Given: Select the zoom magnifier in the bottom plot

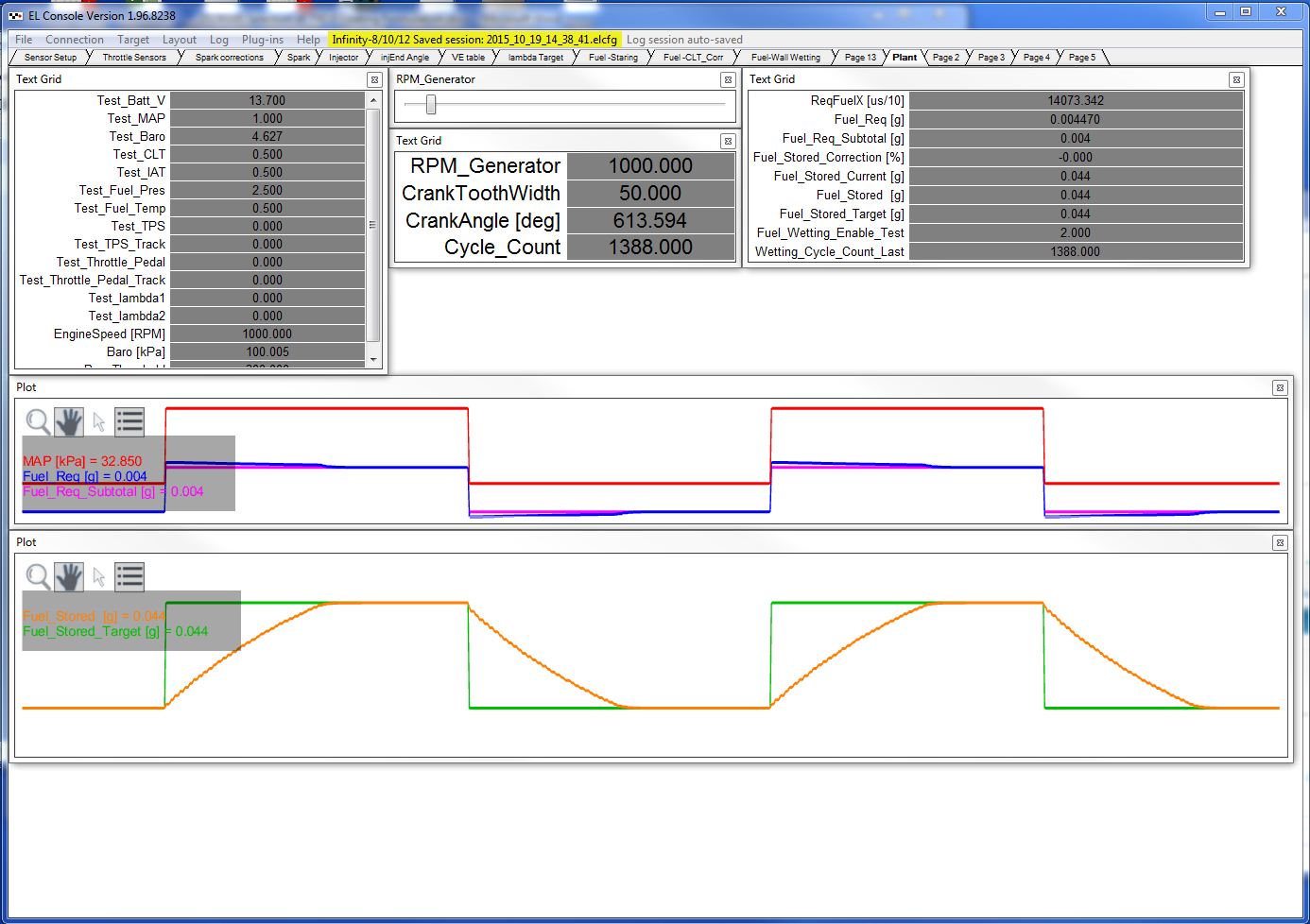Looking at the screenshot, I should (x=38, y=576).
